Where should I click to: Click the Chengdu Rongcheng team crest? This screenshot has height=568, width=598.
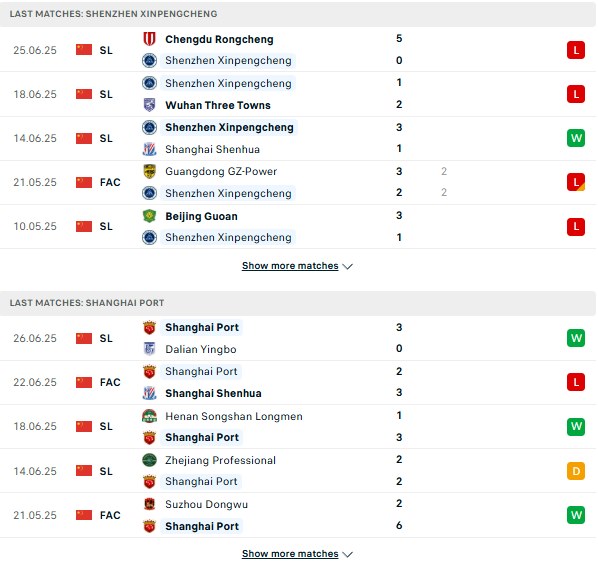pyautogui.click(x=150, y=39)
